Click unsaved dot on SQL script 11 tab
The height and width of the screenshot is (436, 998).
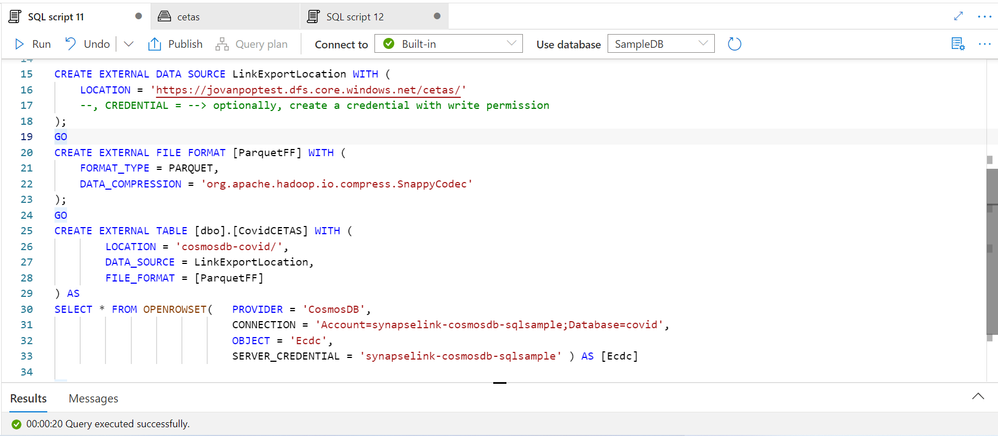(x=139, y=17)
